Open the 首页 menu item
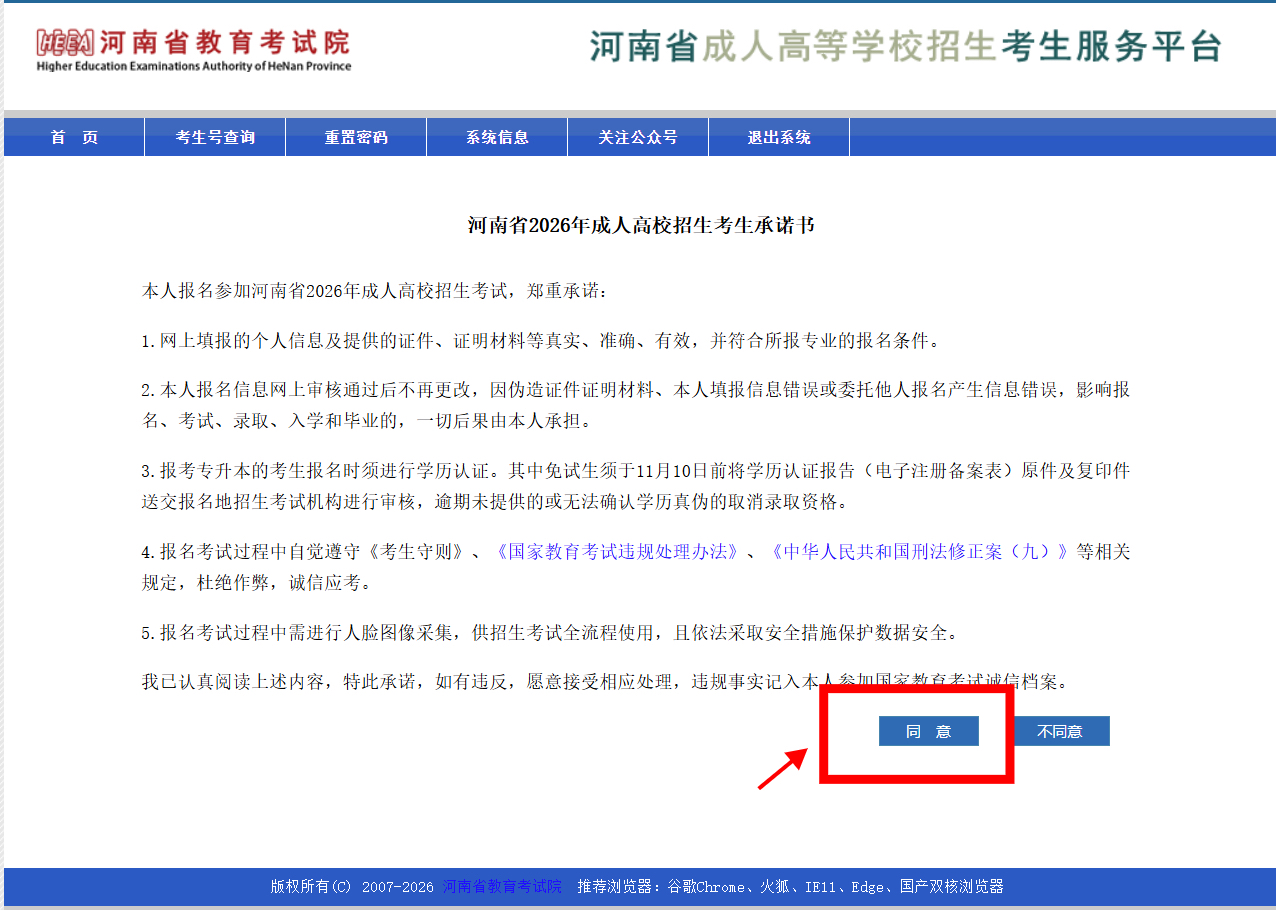 (x=74, y=137)
